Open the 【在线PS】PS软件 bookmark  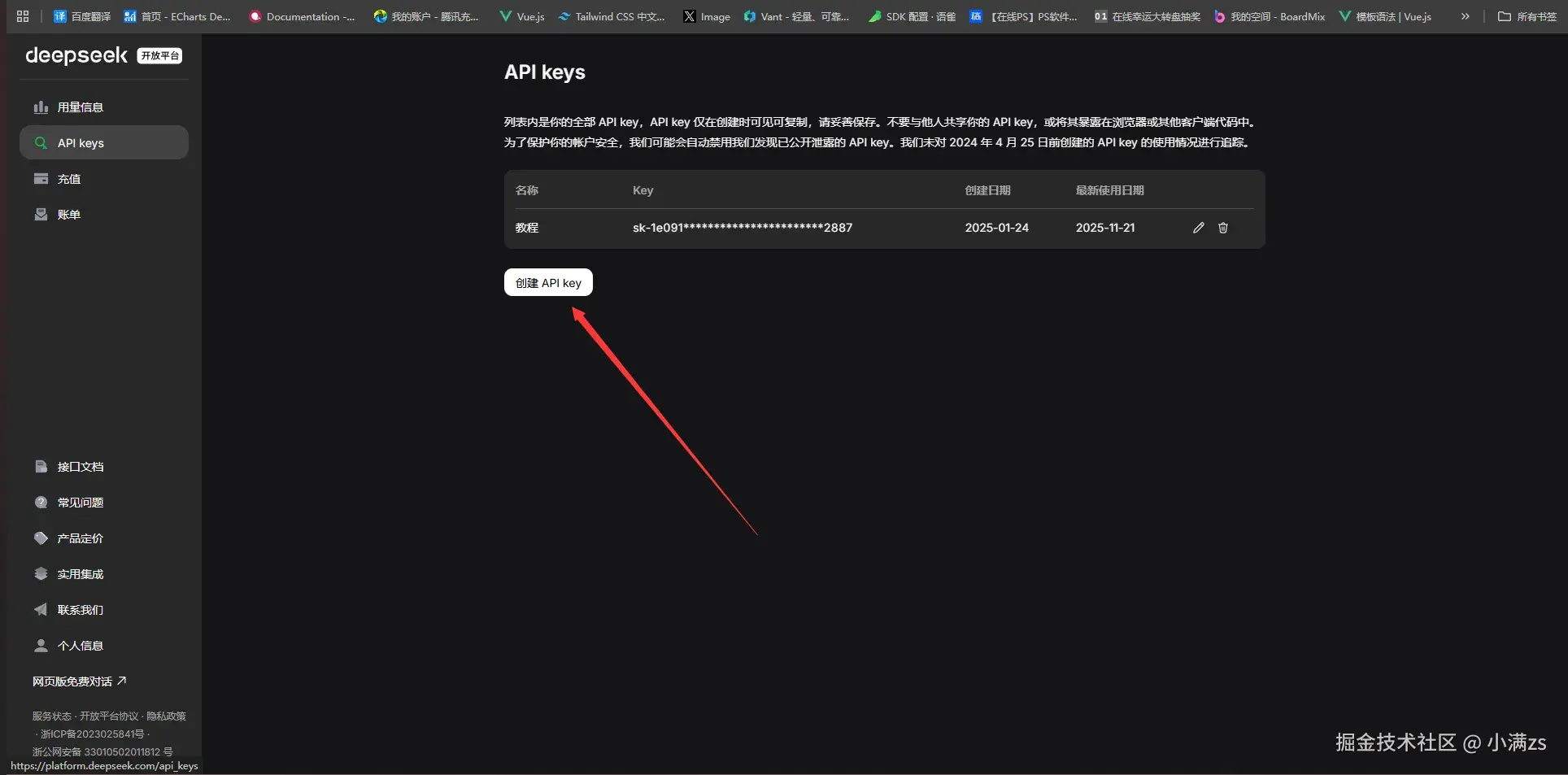tap(1023, 16)
